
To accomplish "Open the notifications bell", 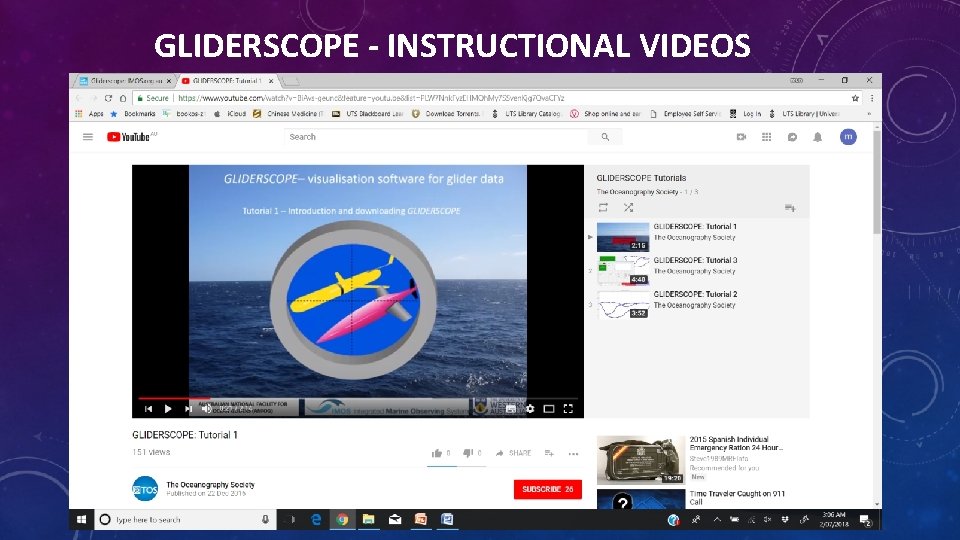I will tap(817, 137).
